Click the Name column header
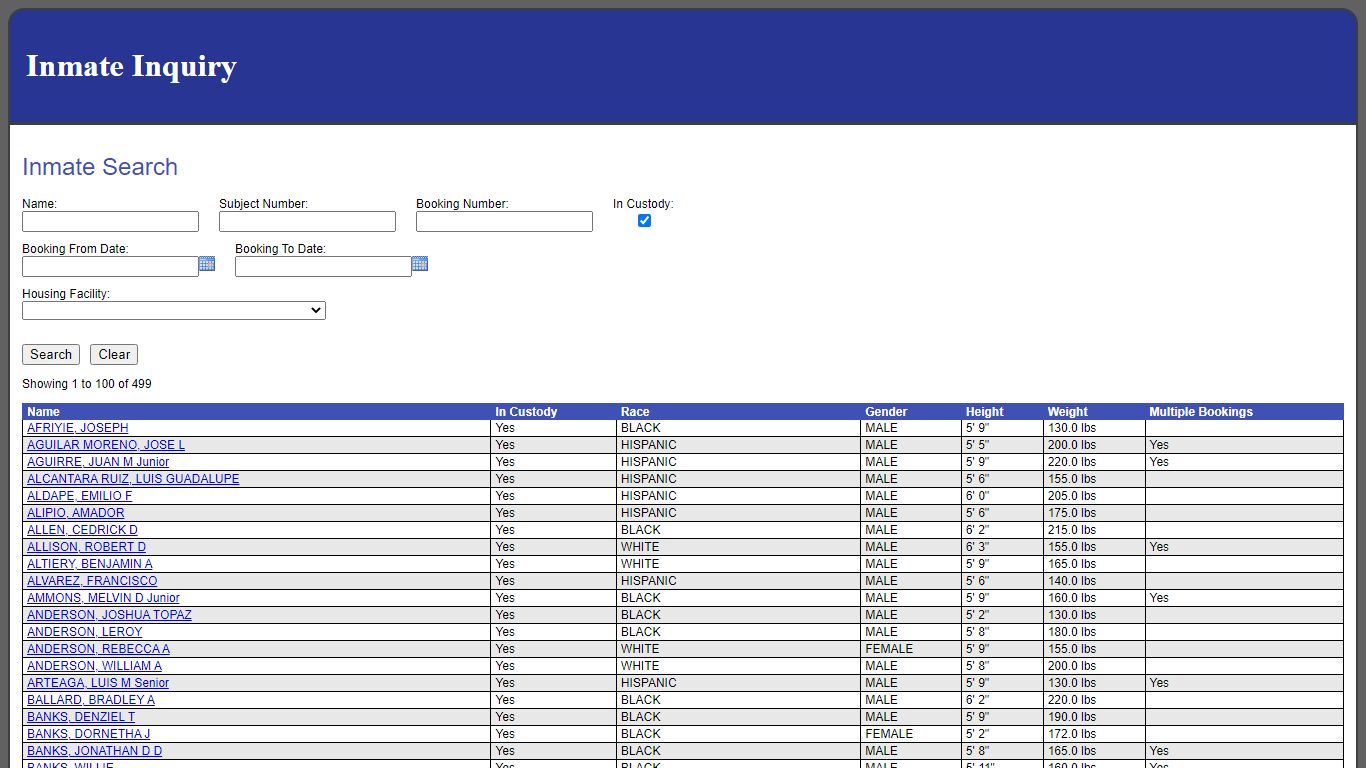The image size is (1366, 768). 43,412
